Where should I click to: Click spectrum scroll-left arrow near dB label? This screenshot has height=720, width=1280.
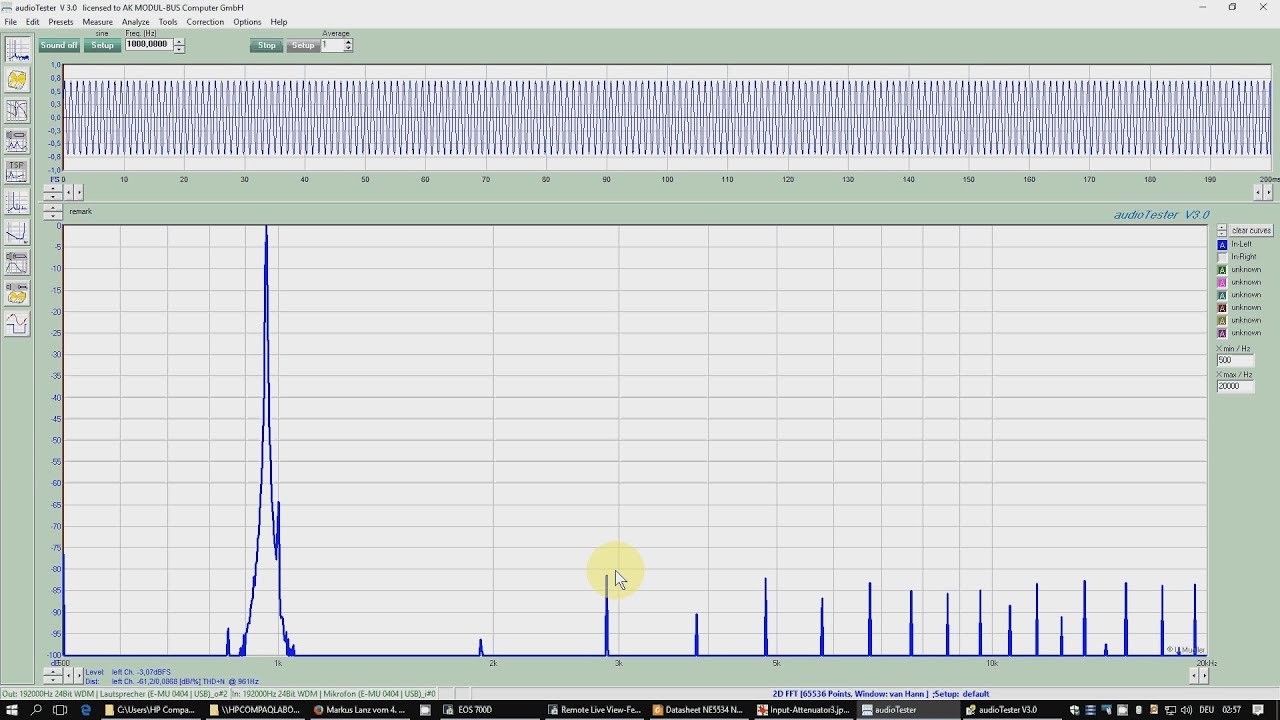coord(69,676)
